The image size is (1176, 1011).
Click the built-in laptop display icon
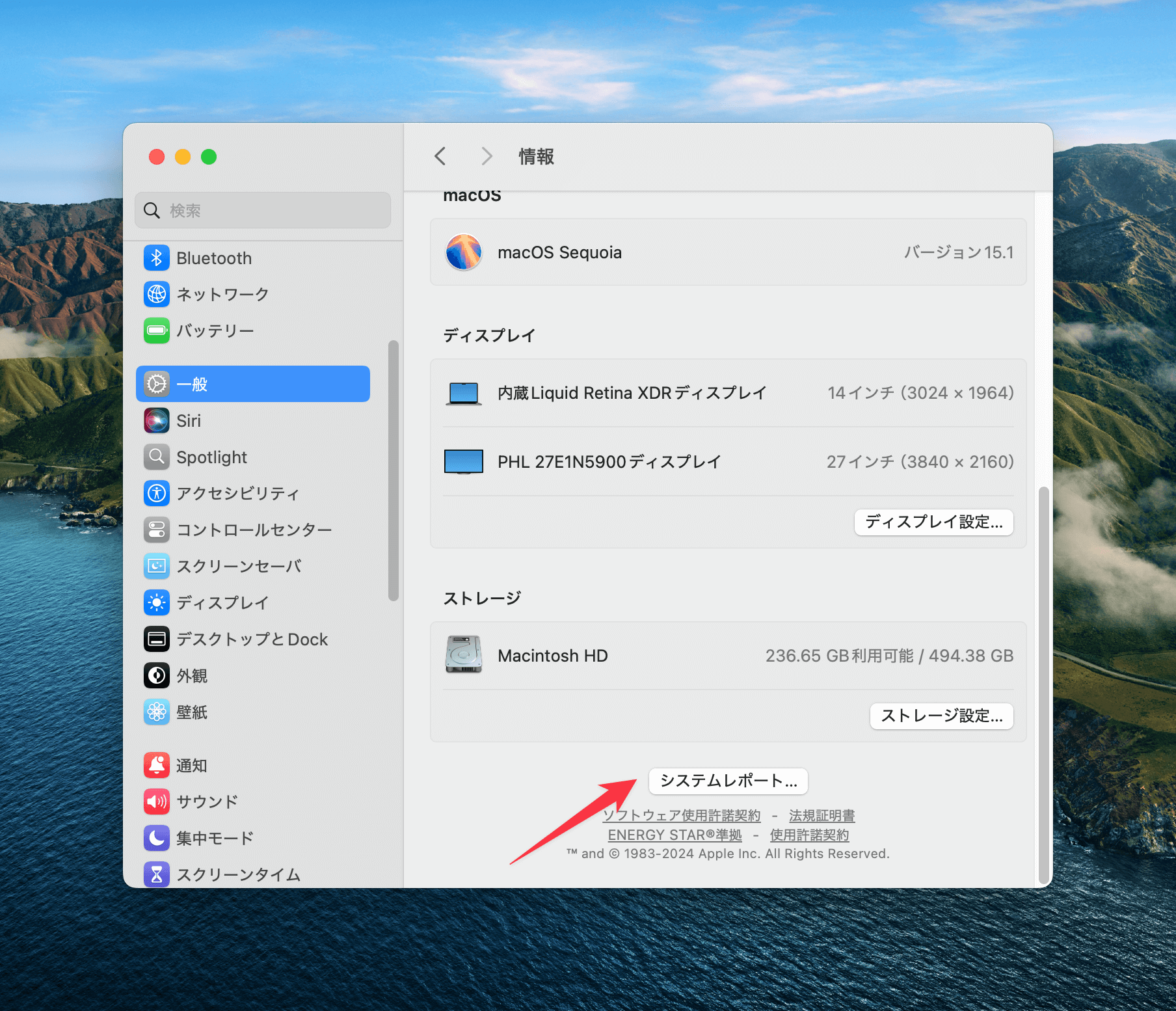[x=464, y=394]
